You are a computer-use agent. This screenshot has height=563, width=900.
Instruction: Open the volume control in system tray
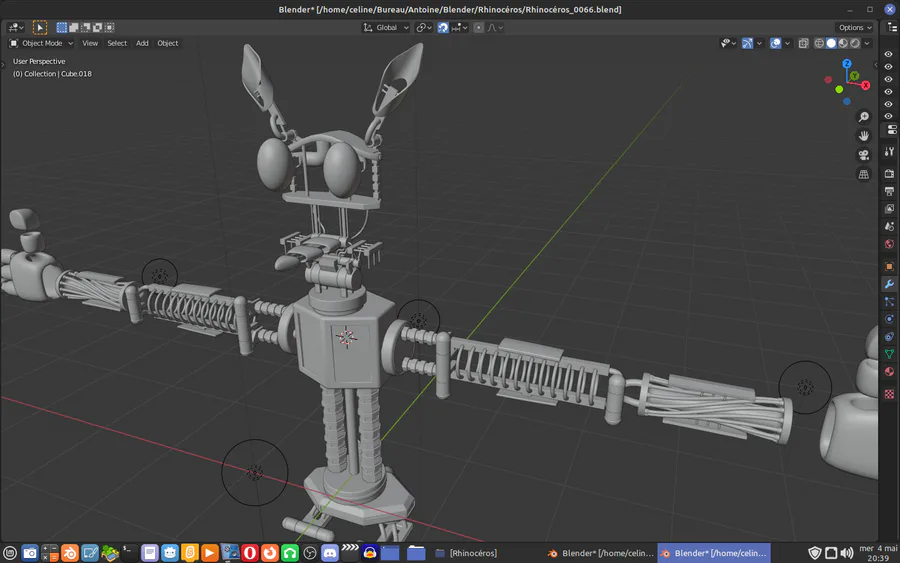pos(847,553)
